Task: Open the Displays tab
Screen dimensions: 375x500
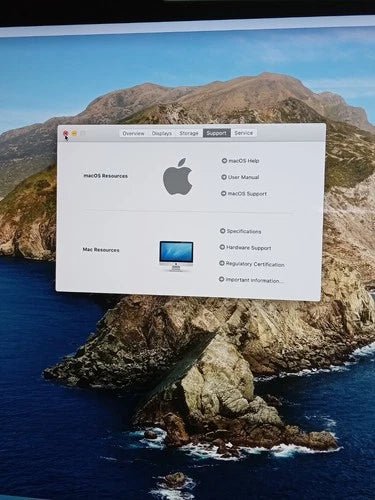Action: (x=162, y=133)
